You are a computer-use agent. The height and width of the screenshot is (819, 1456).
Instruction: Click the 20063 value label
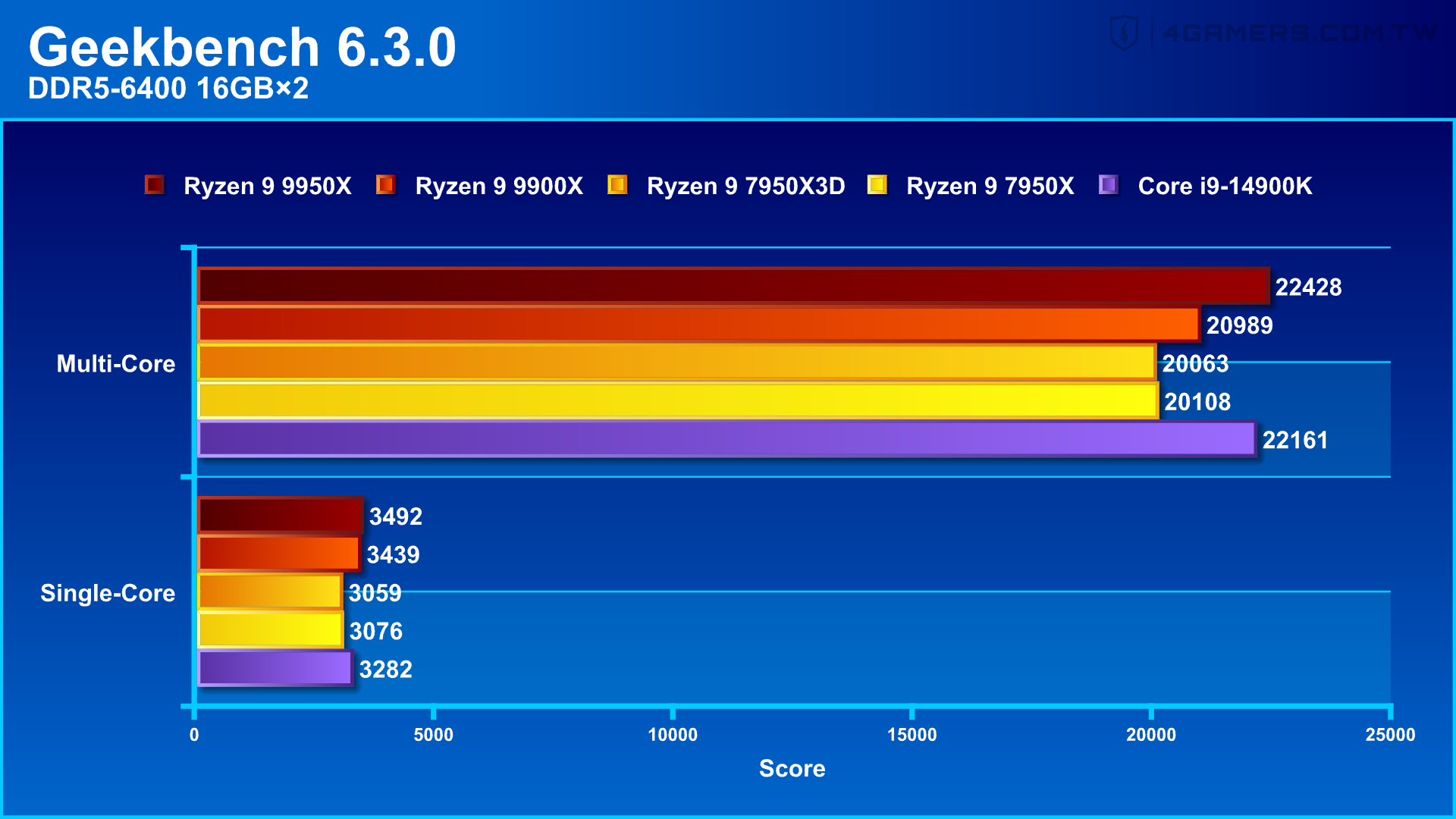point(1195,364)
